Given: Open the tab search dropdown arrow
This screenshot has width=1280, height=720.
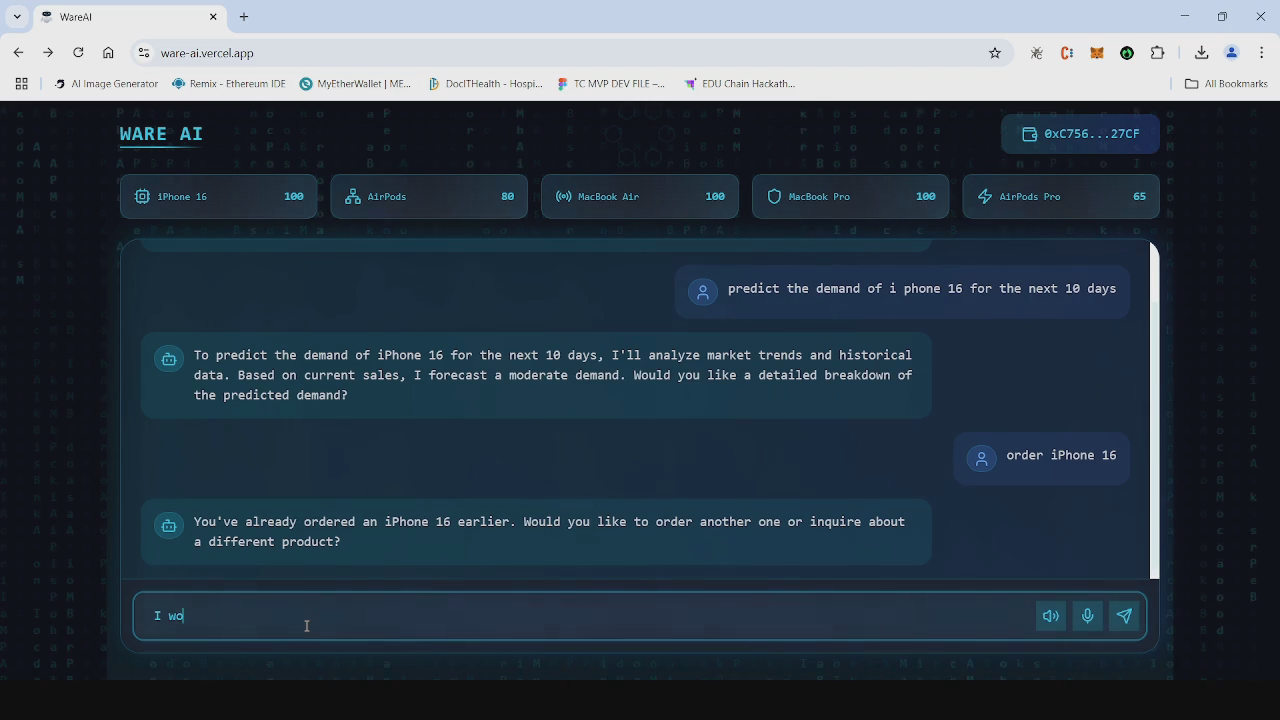Looking at the screenshot, I should click(16, 17).
